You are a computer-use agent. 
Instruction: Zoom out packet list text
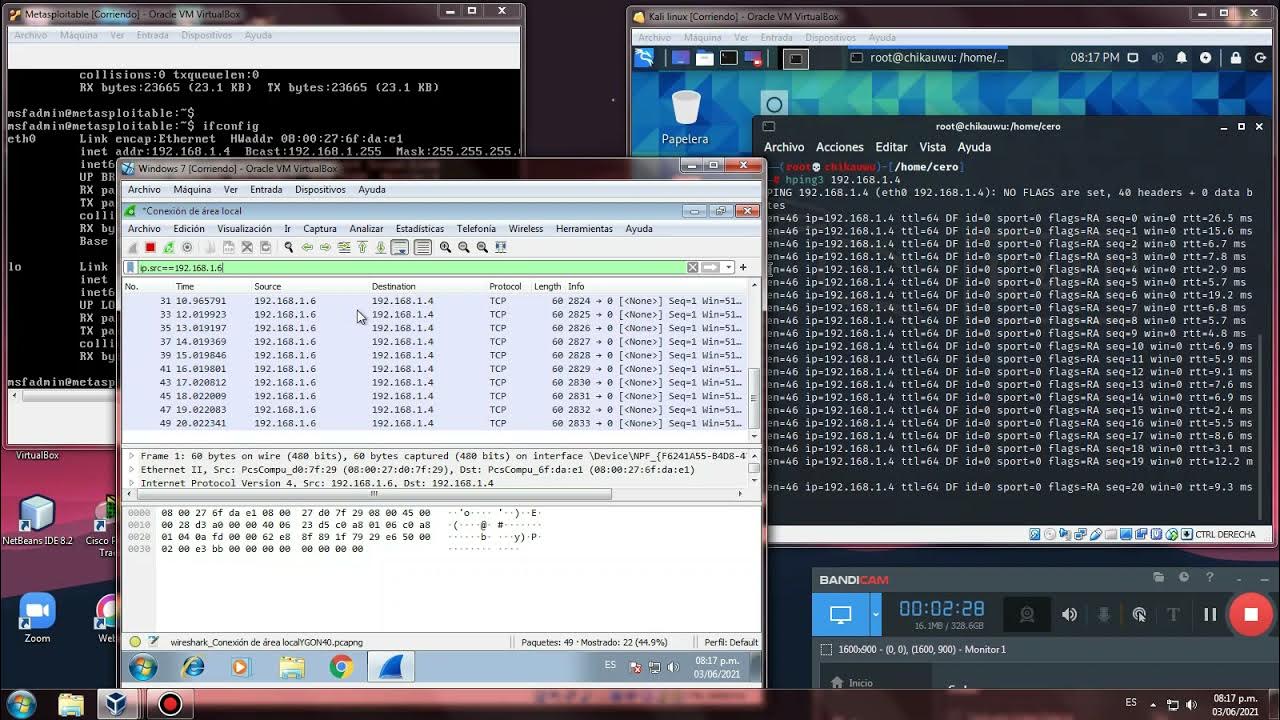(x=464, y=247)
